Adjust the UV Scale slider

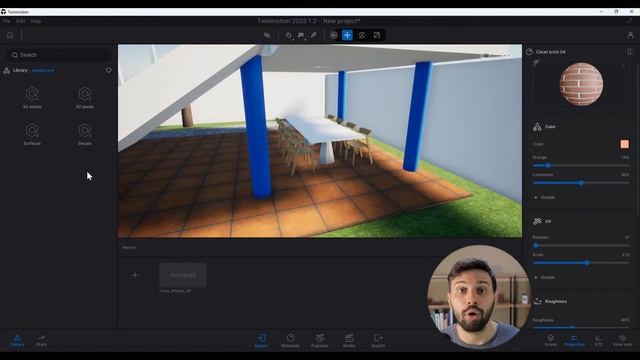pyautogui.click(x=581, y=263)
